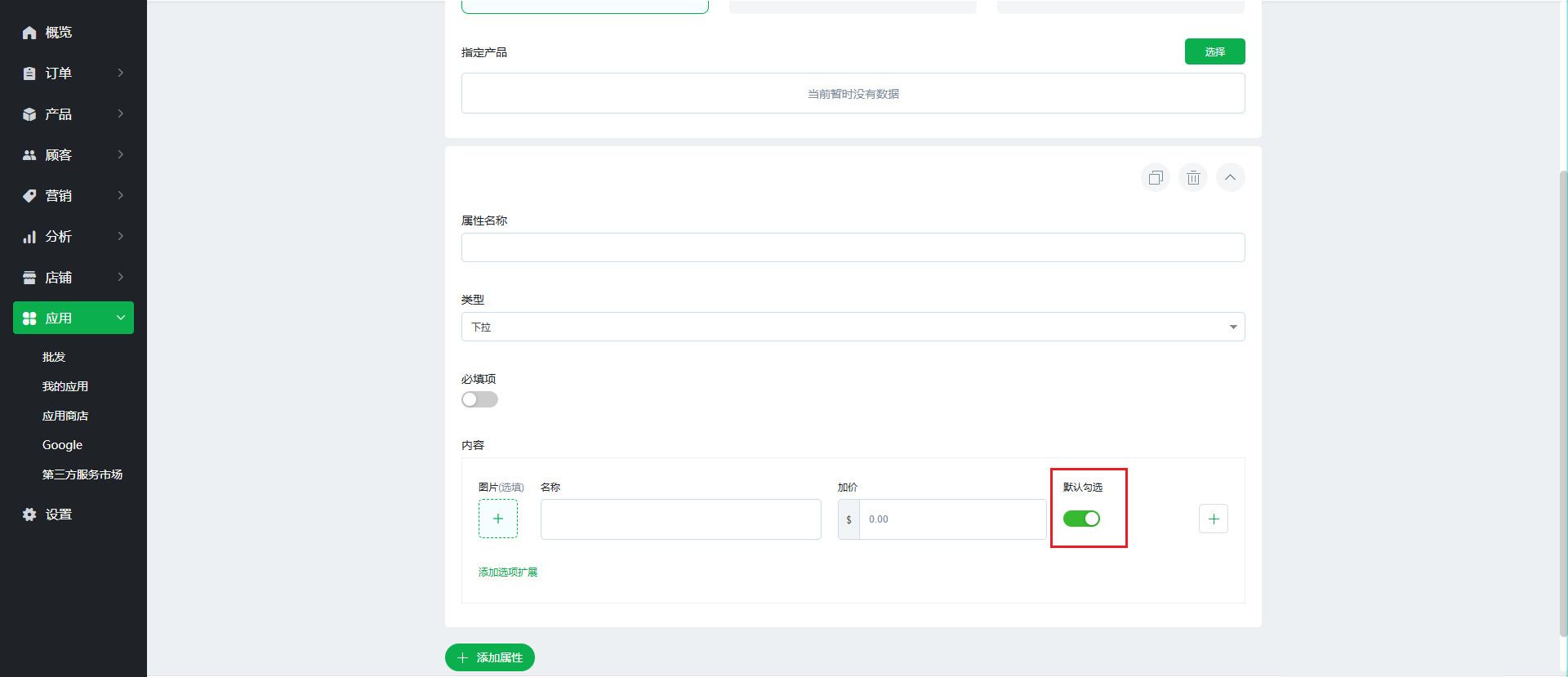
Task: Expand the 产品 sidebar menu
Action: pos(73,114)
